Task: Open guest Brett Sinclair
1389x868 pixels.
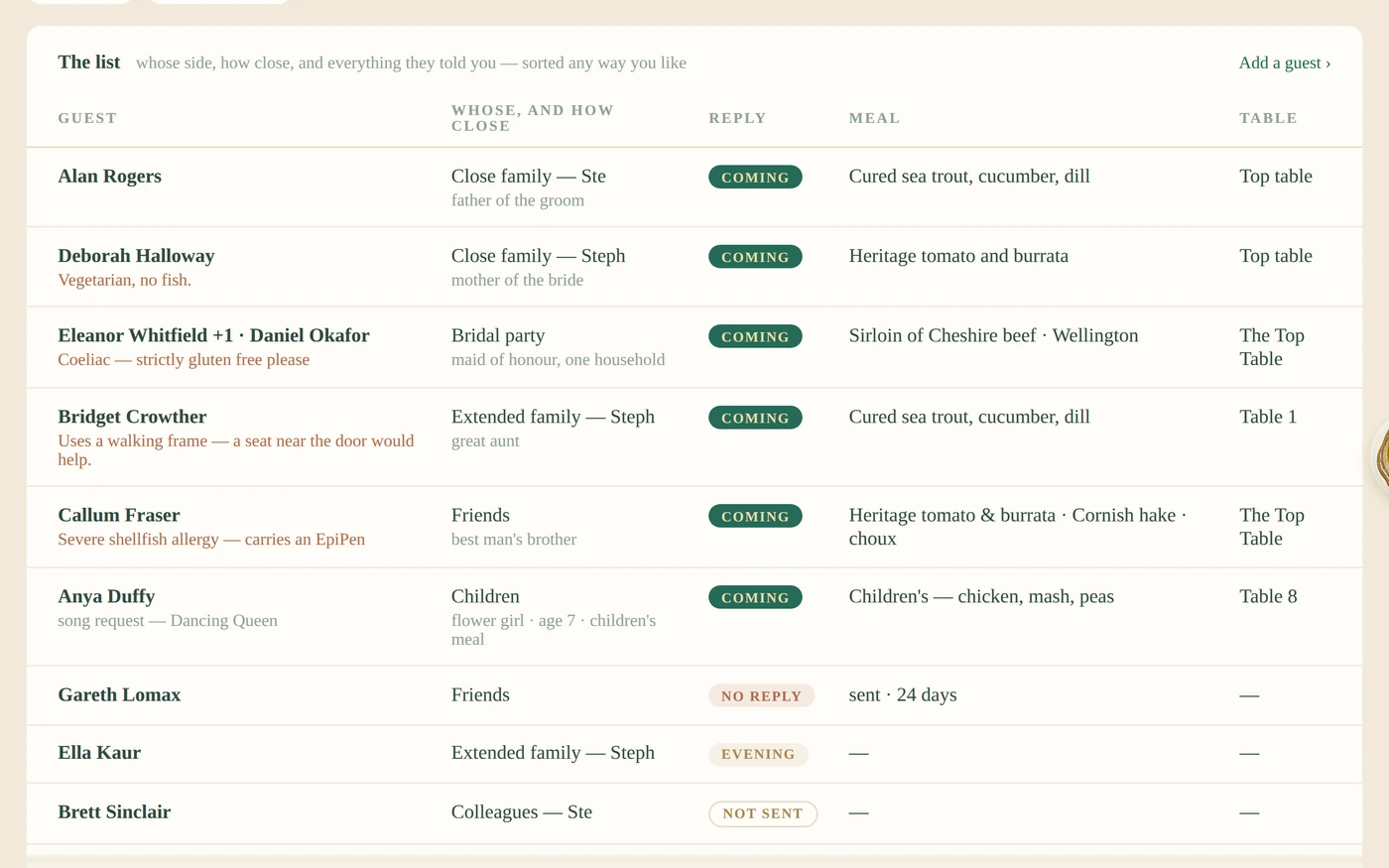Action: pos(114,811)
